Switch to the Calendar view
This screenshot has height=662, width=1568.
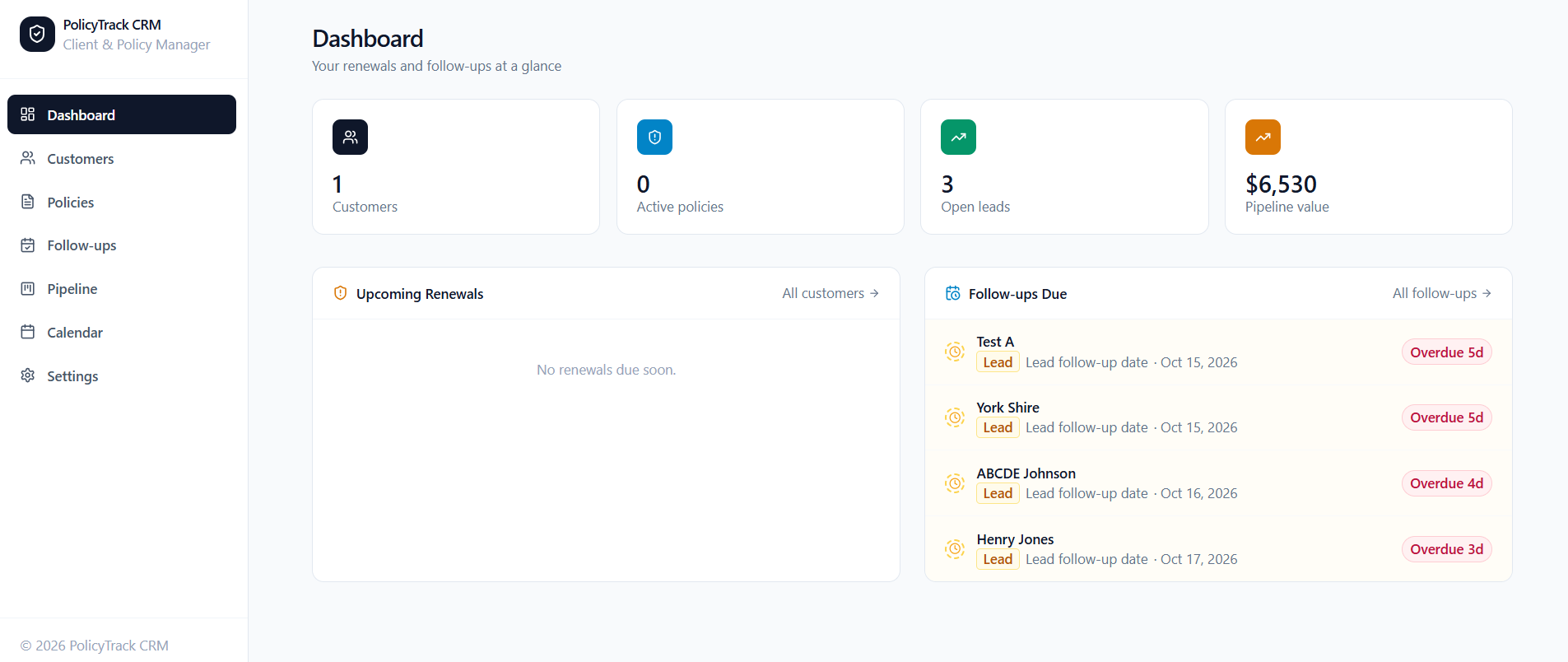(122, 332)
